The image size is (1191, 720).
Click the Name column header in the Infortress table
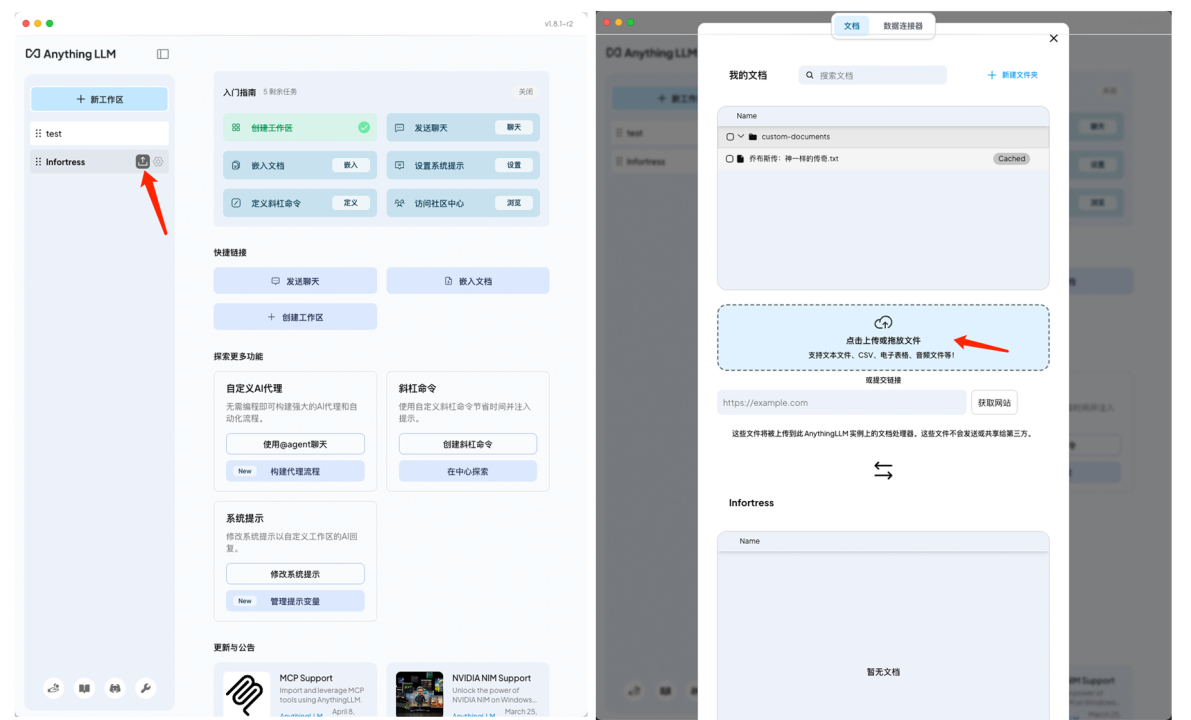click(749, 541)
